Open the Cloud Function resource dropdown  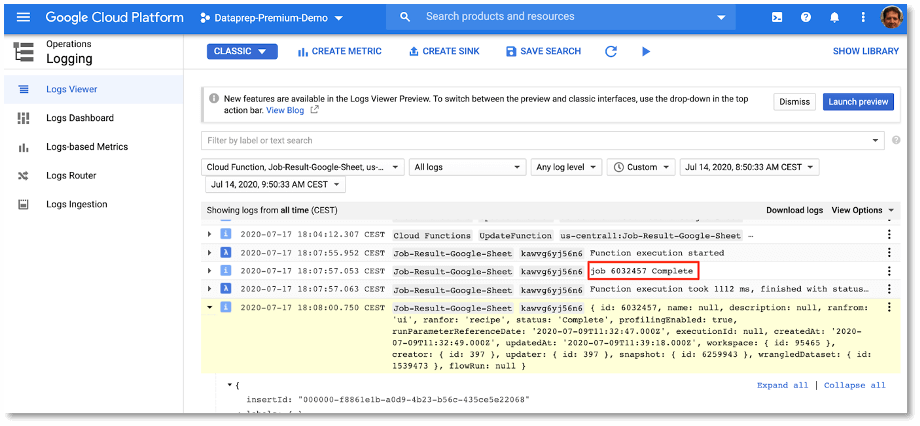[x=303, y=167]
